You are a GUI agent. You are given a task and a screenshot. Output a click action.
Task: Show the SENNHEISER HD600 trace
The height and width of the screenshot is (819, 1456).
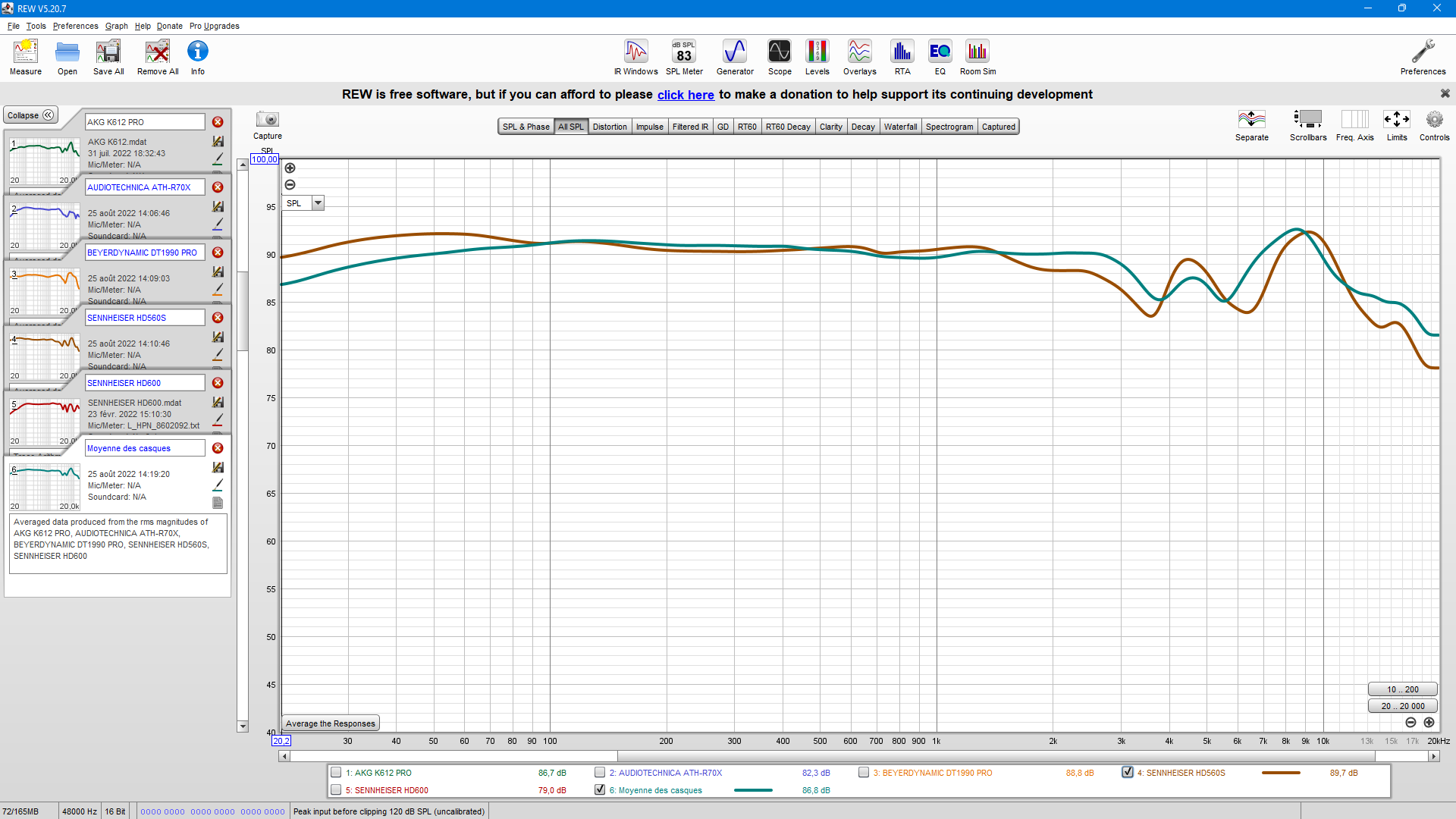coord(336,790)
